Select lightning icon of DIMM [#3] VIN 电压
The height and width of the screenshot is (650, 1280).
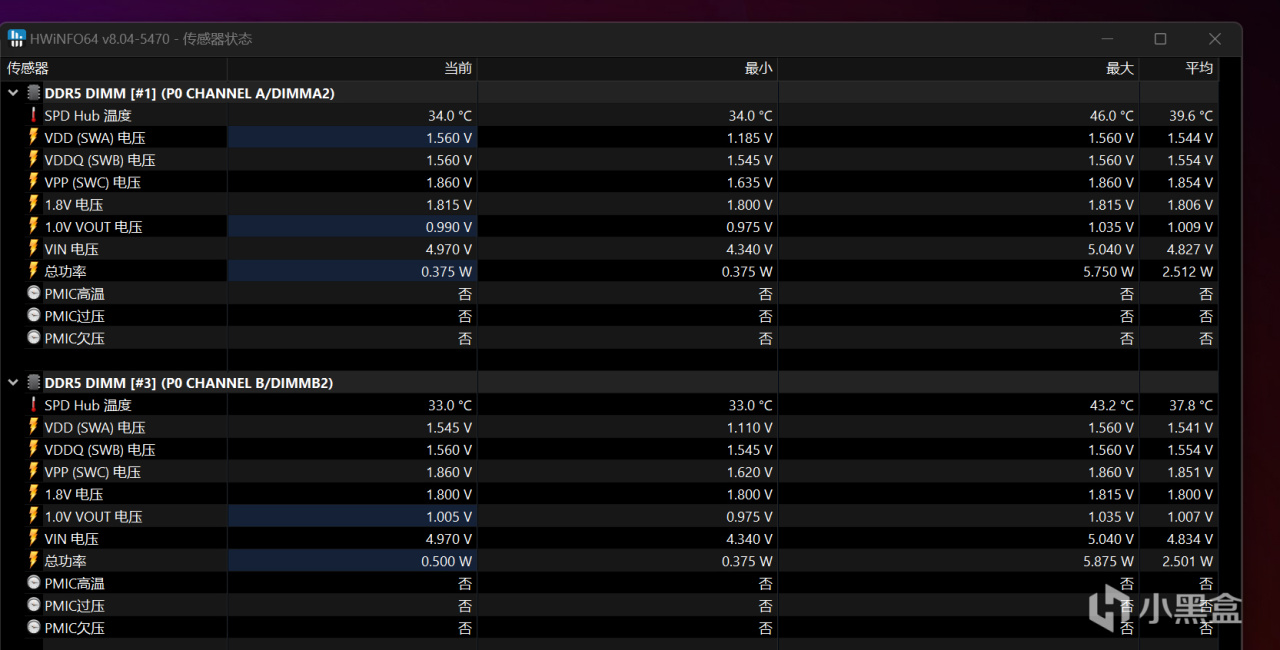click(34, 539)
